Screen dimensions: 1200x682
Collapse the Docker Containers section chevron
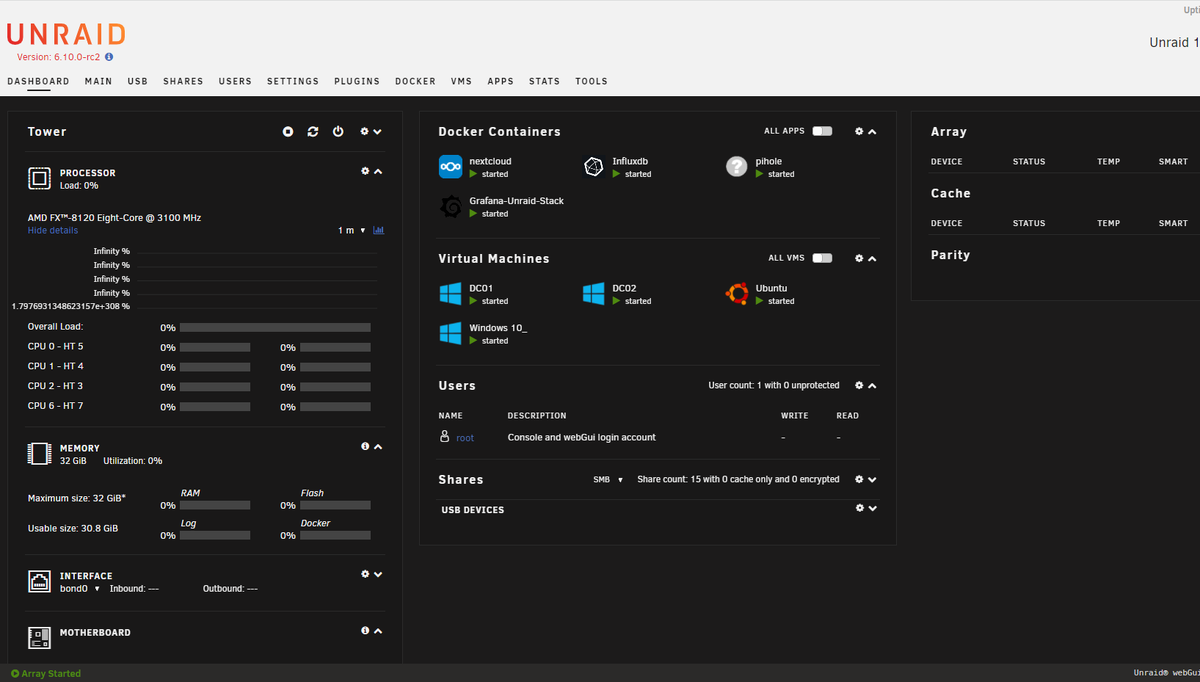click(872, 131)
